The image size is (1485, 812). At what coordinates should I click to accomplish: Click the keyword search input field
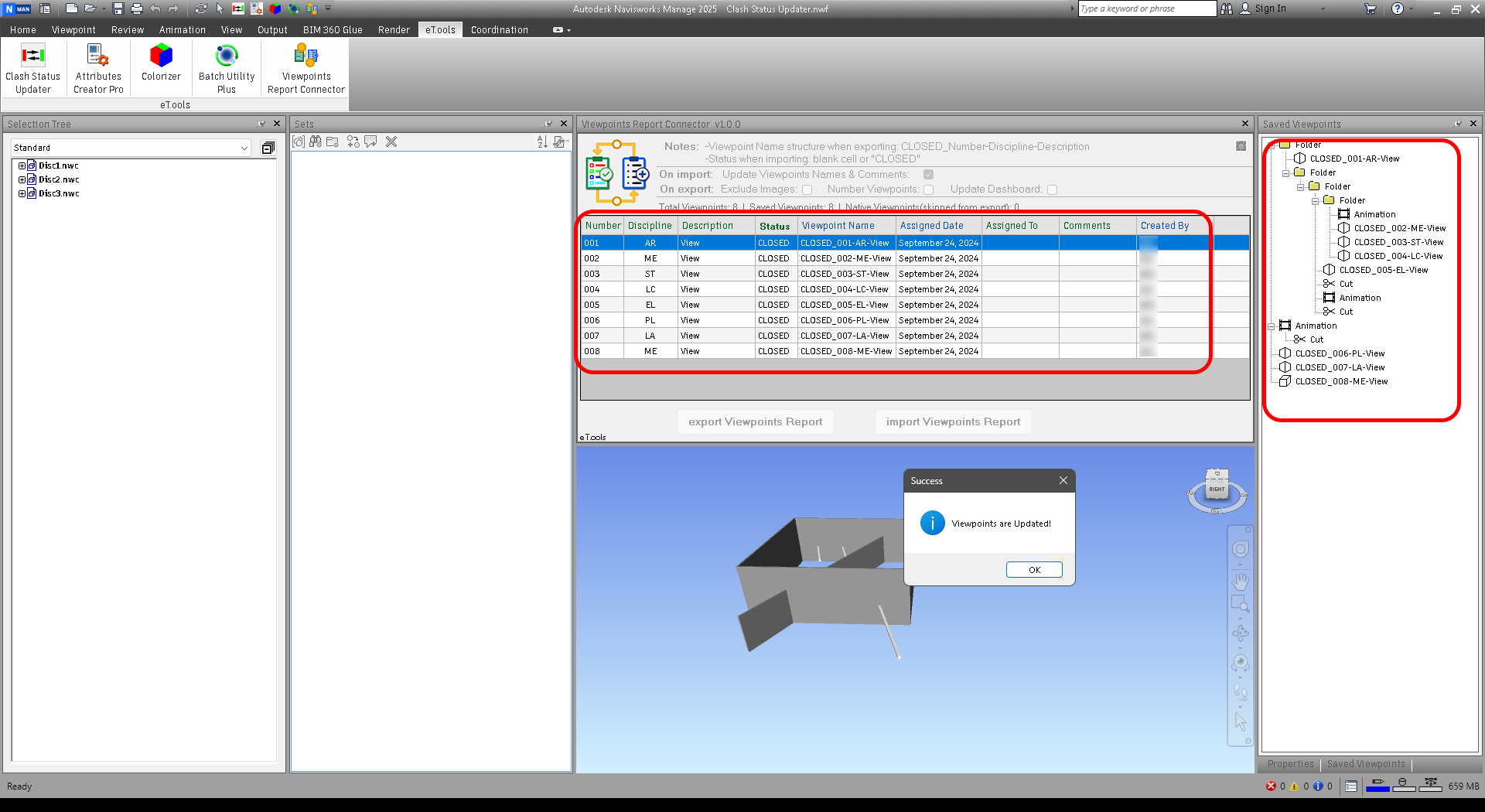[x=1148, y=9]
